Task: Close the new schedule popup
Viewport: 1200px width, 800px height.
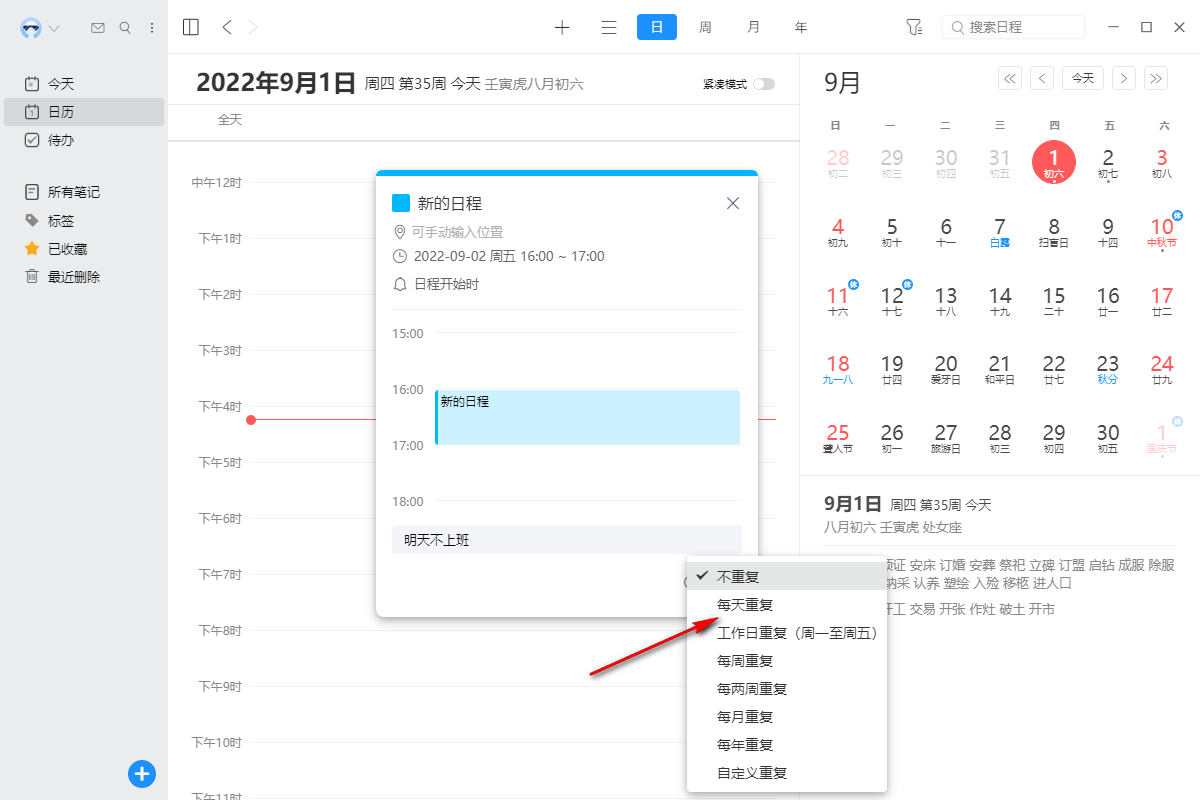Action: (x=733, y=203)
